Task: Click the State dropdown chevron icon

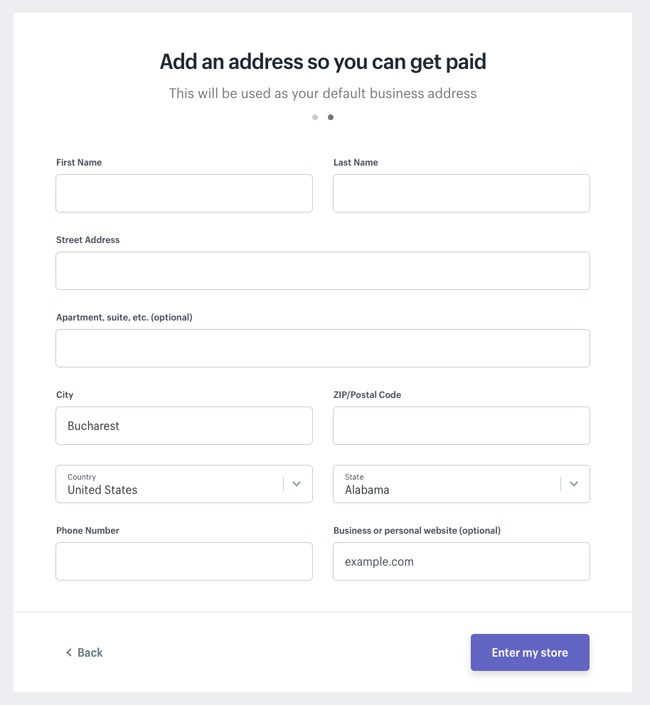Action: [574, 484]
